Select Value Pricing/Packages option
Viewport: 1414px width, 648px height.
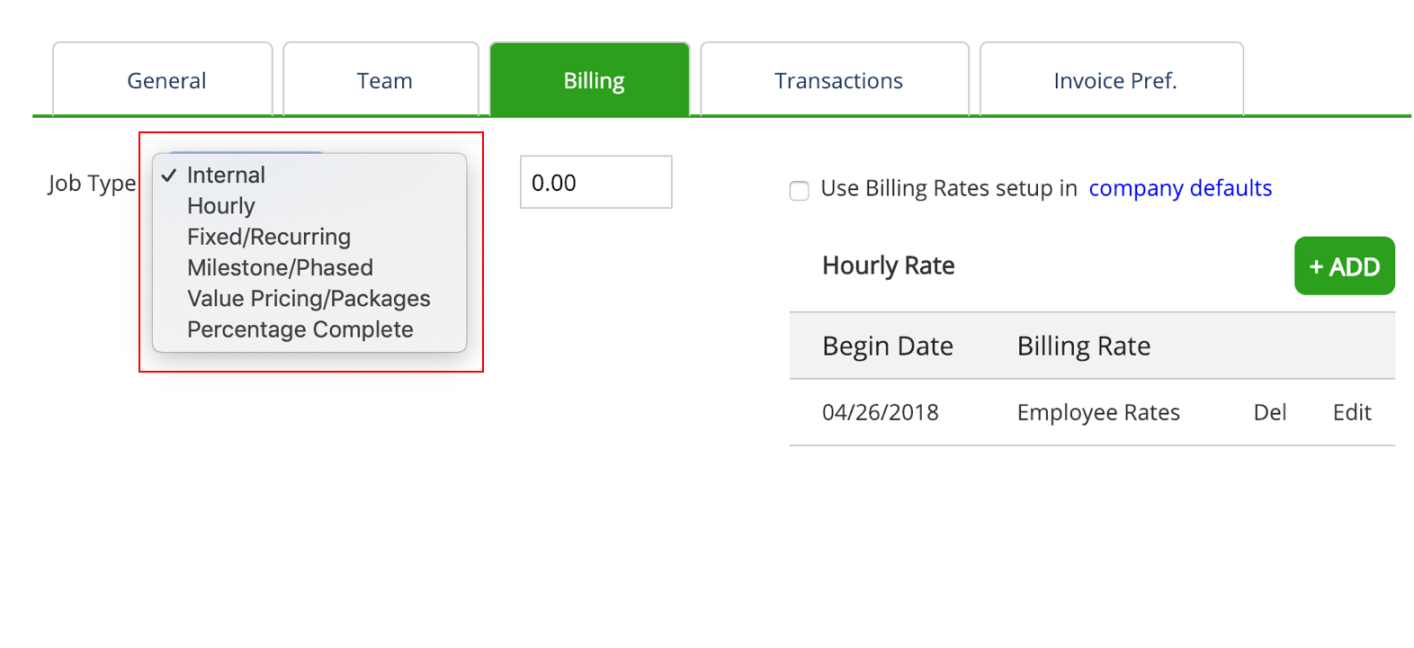pyautogui.click(x=309, y=299)
